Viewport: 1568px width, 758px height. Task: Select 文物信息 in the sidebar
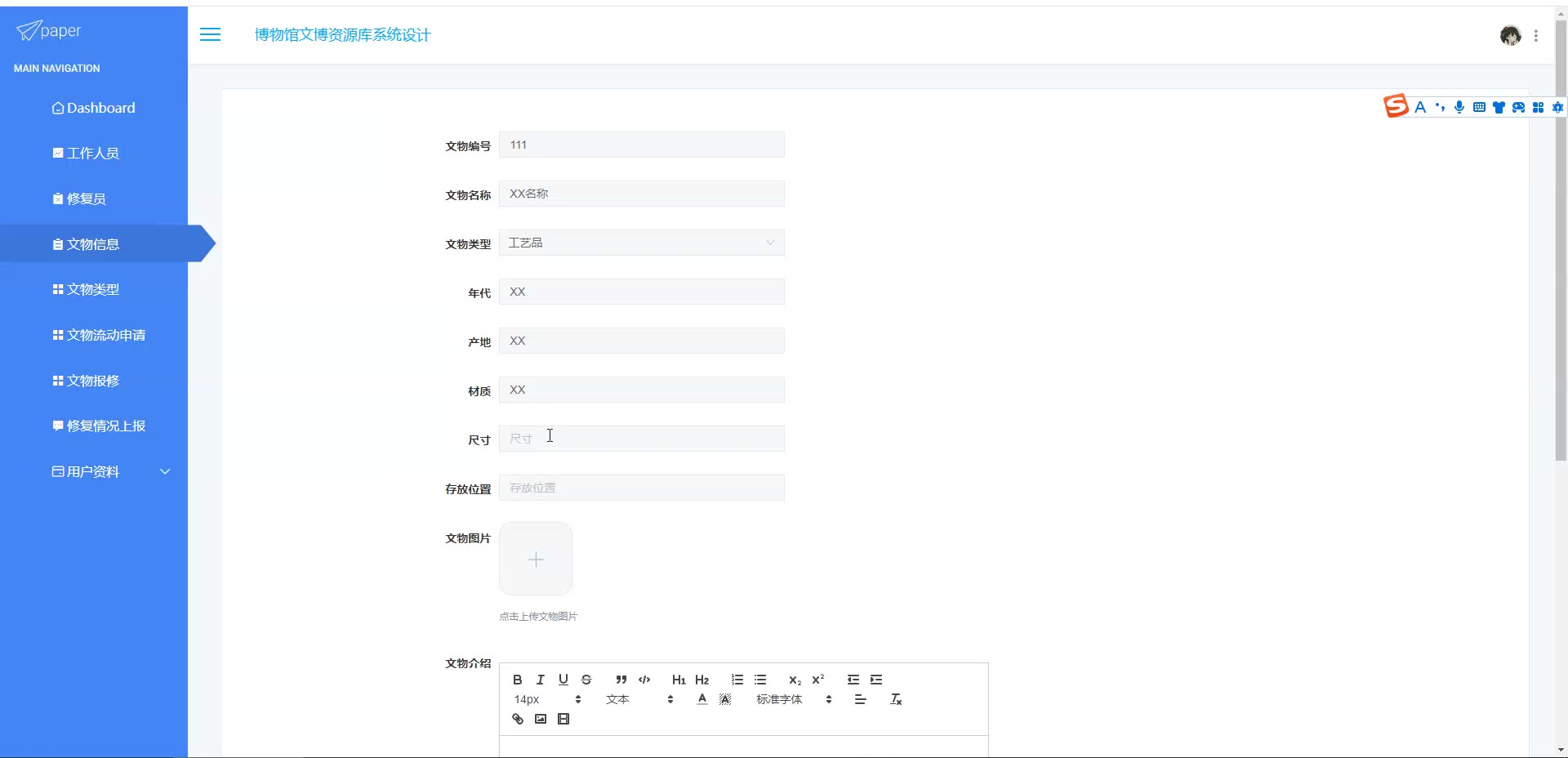pyautogui.click(x=94, y=244)
